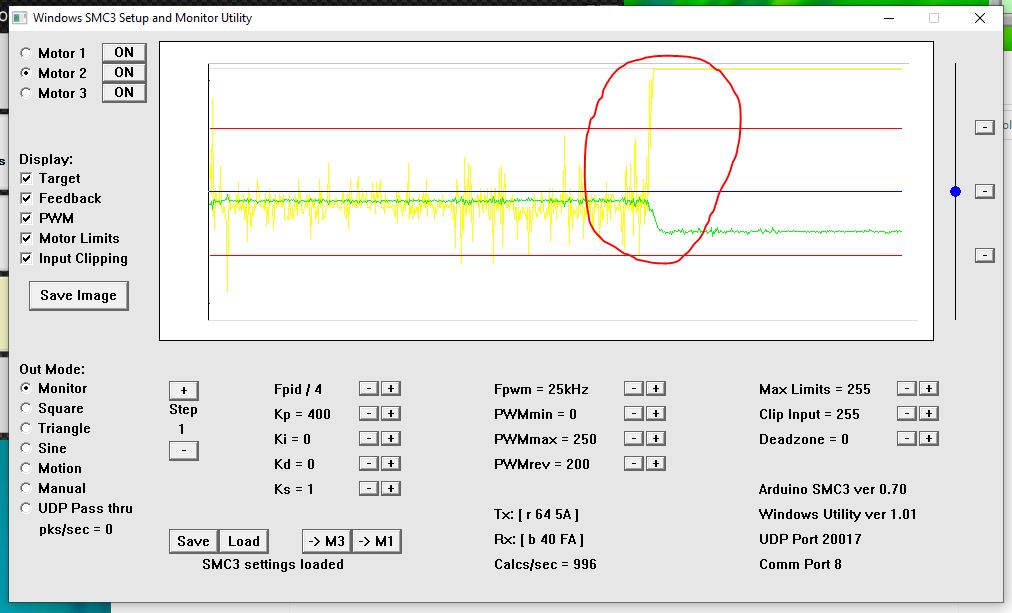The image size is (1012, 613).
Task: Uncheck the Feedback display checkbox
Action: pyautogui.click(x=26, y=198)
